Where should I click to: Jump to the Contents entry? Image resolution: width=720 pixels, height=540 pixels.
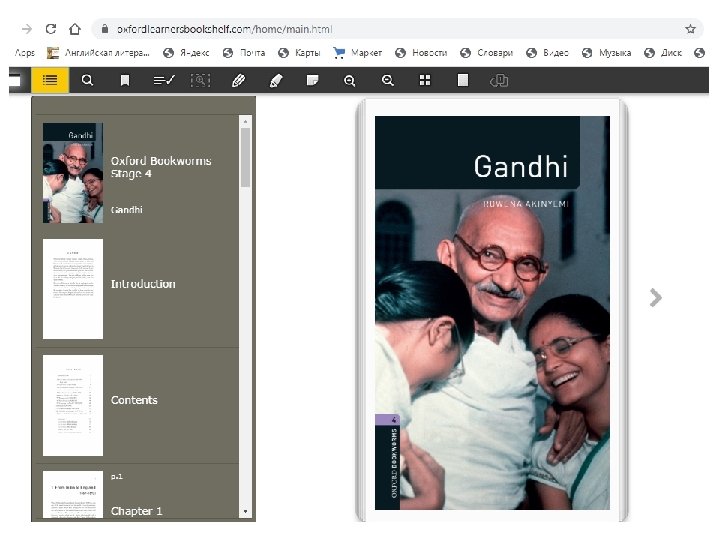134,400
